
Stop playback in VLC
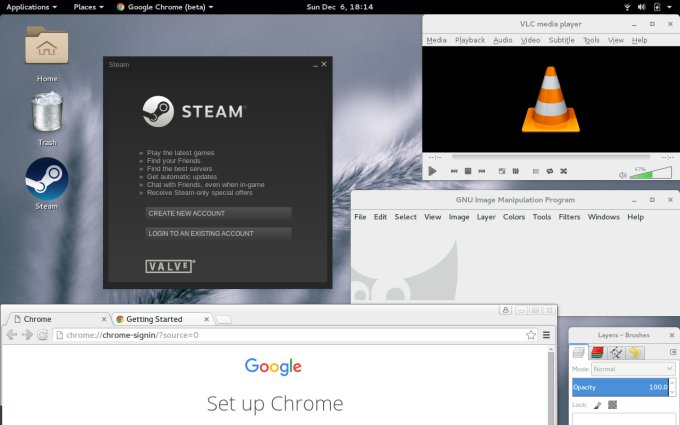[468, 171]
